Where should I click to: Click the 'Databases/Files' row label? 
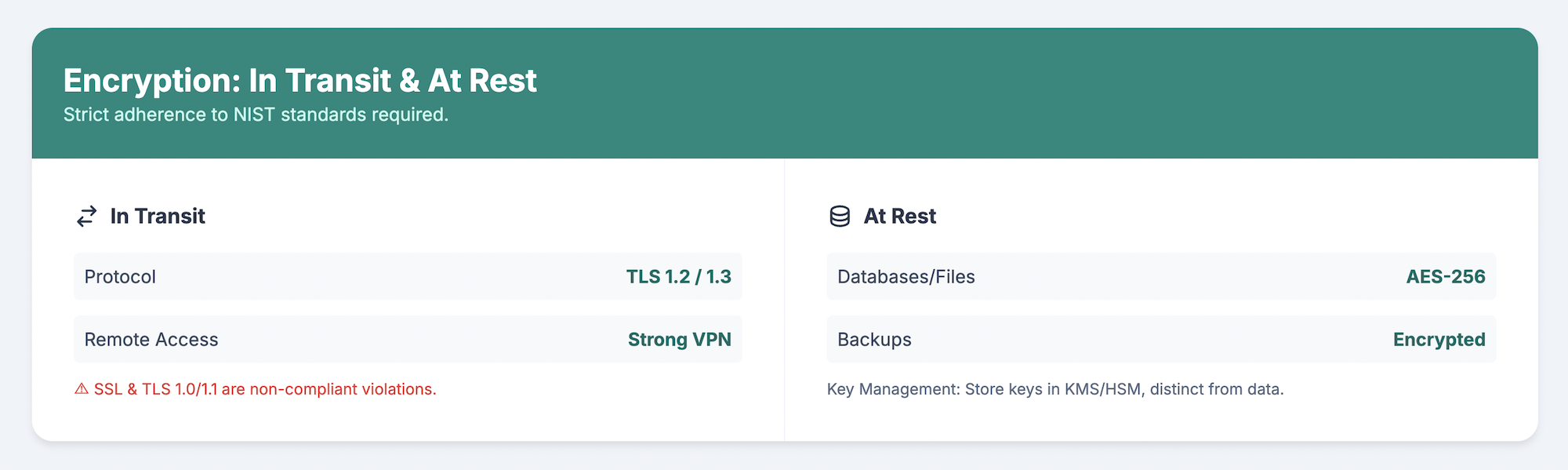click(x=906, y=276)
